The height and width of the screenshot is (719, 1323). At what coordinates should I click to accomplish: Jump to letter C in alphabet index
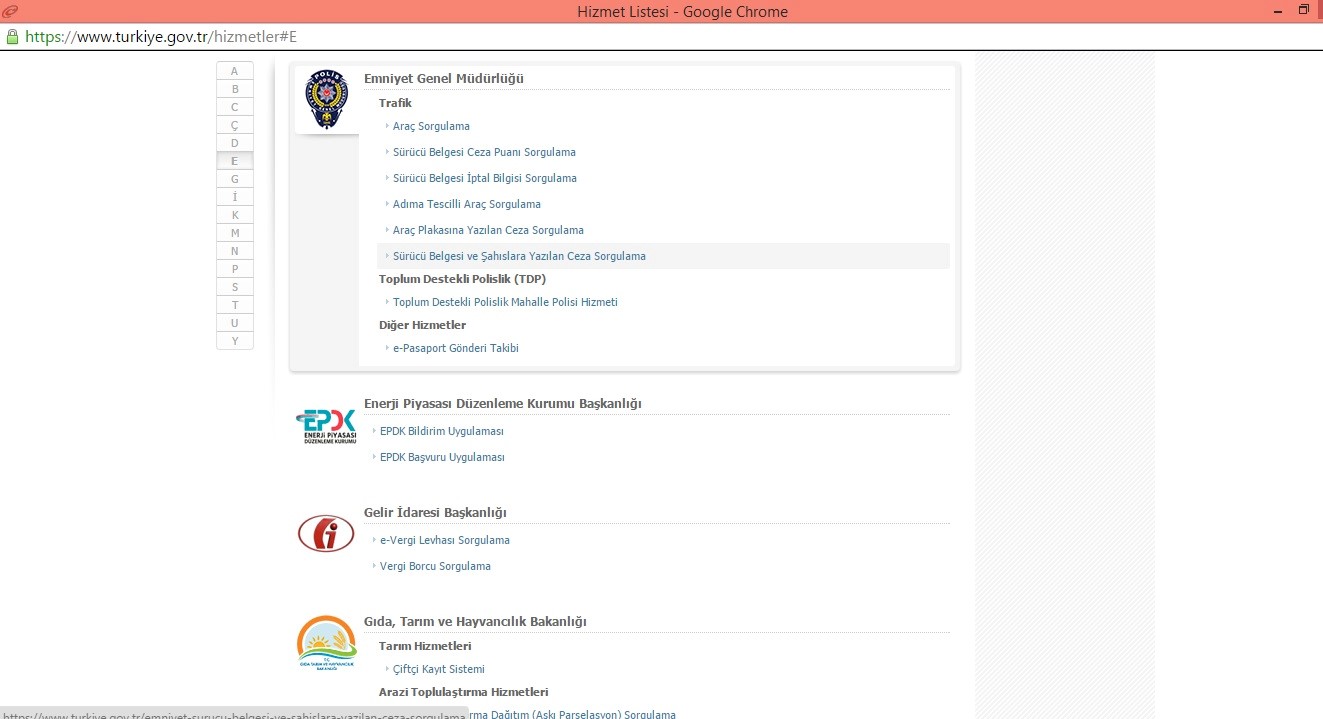pyautogui.click(x=235, y=107)
